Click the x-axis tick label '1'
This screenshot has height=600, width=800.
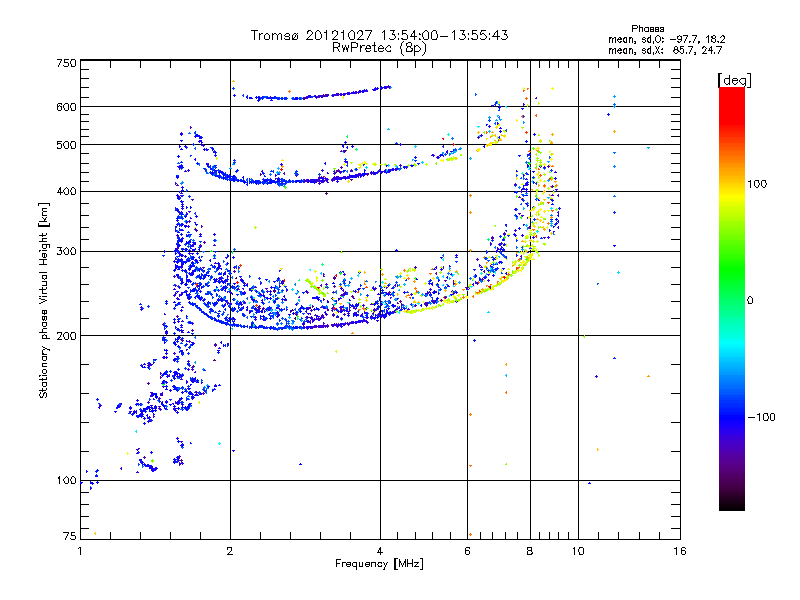click(x=80, y=551)
